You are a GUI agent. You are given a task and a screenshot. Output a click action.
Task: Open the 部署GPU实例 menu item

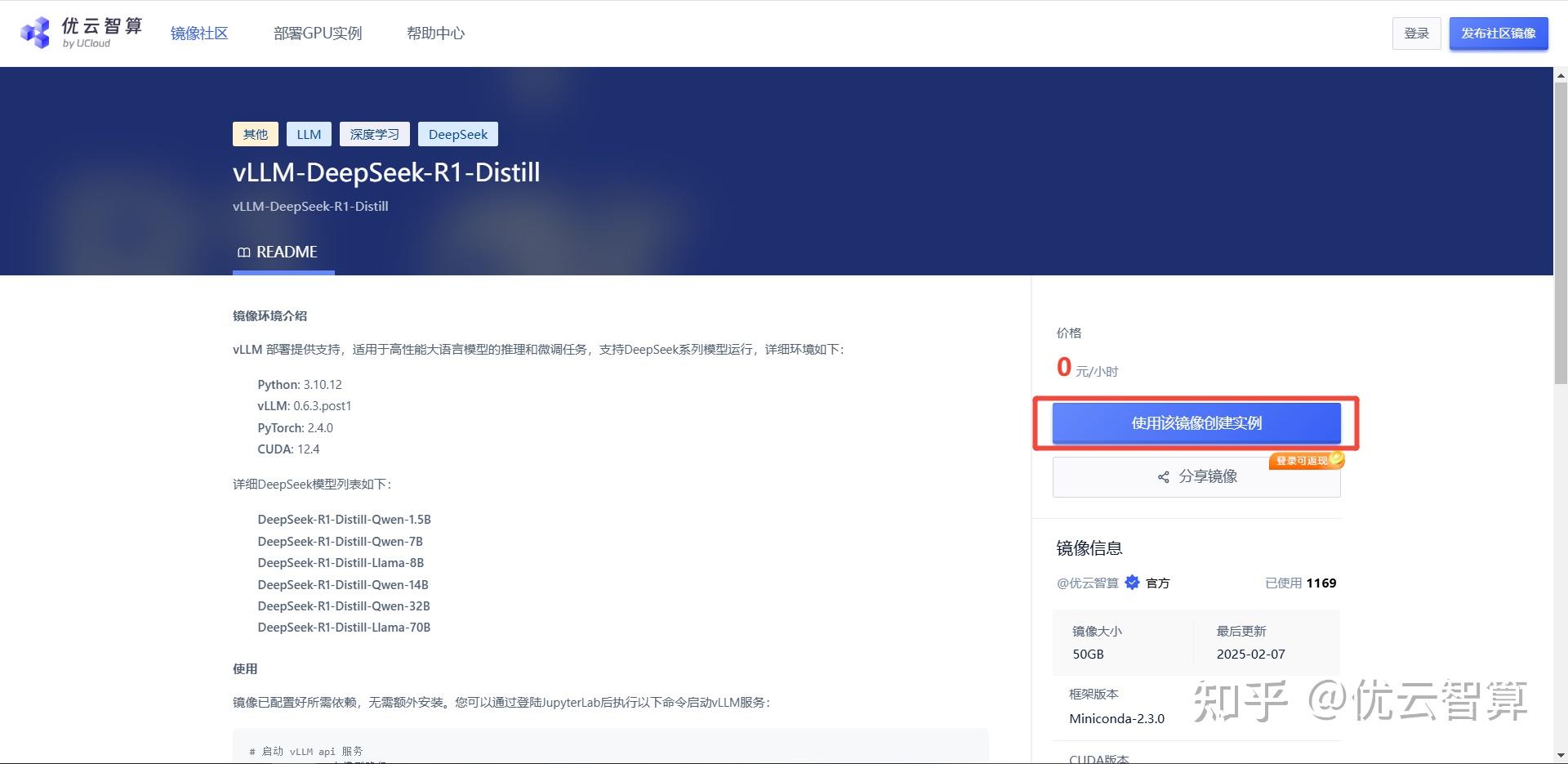318,33
